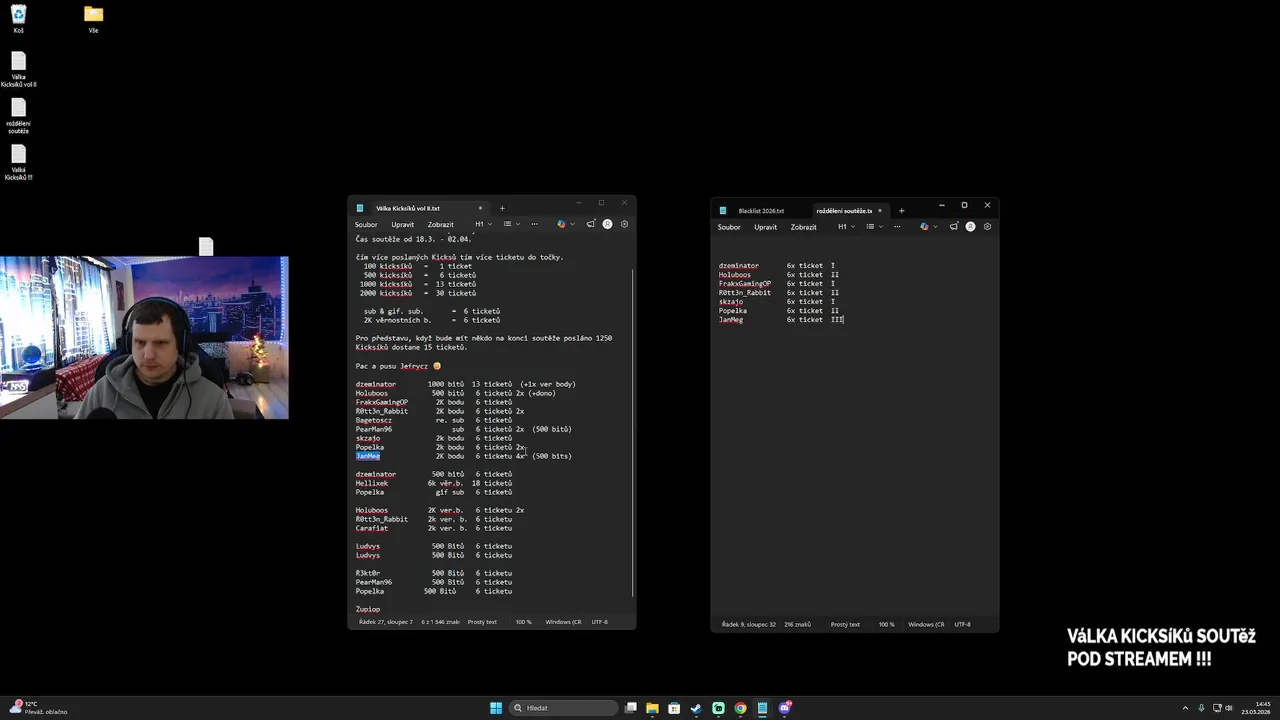Click '100 %' zoom in Válka Kicksíků status bar
Image resolution: width=1280 pixels, height=720 pixels.
(523, 622)
